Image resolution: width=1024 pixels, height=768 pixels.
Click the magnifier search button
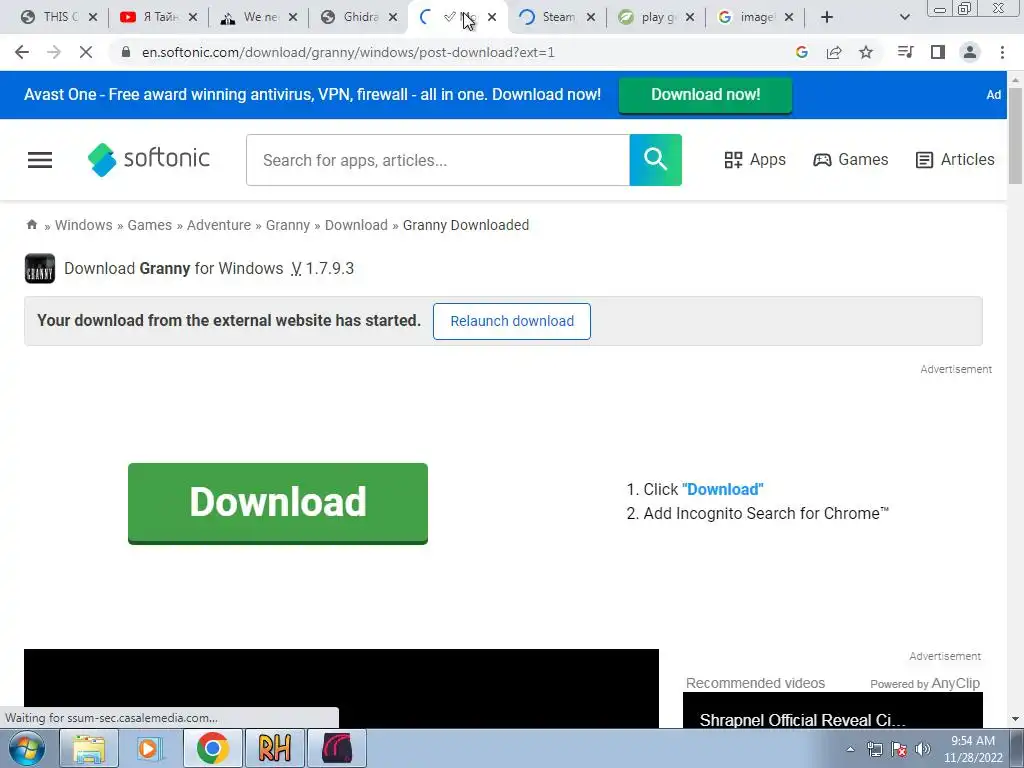[655, 160]
